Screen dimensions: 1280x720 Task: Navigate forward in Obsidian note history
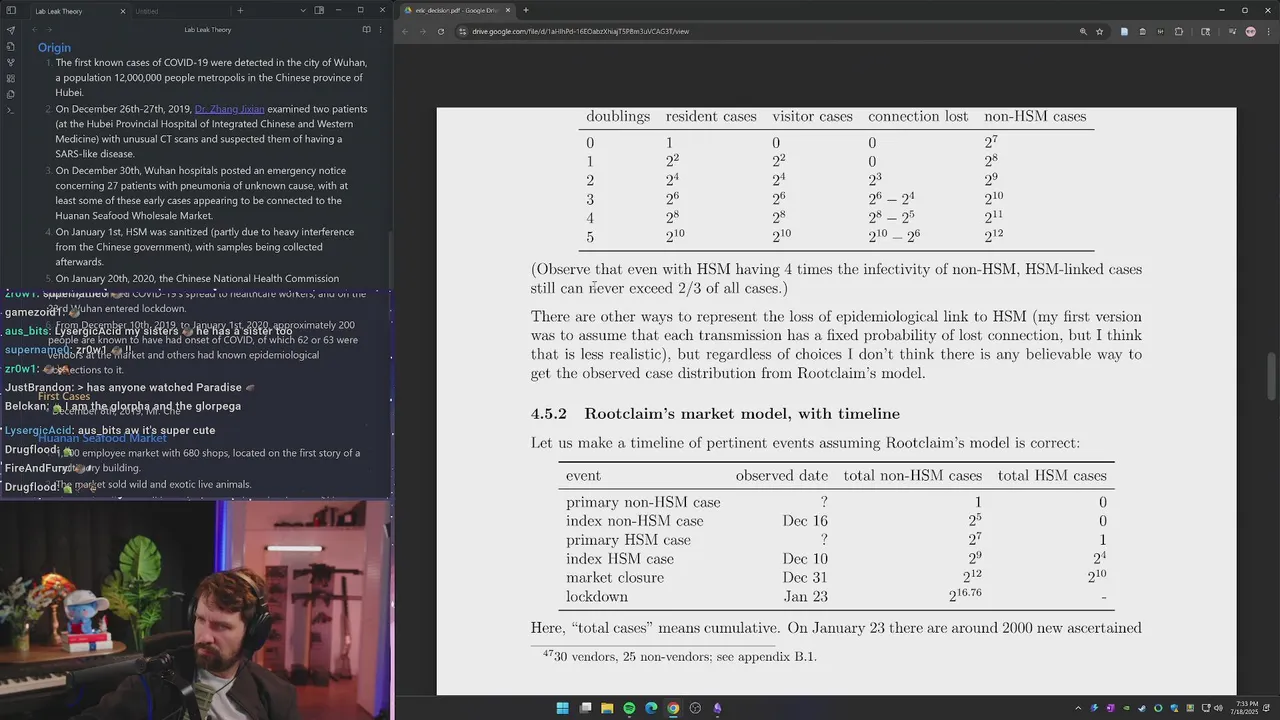point(49,30)
